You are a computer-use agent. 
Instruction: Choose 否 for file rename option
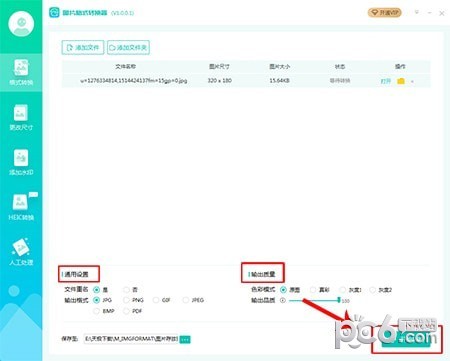point(126,289)
